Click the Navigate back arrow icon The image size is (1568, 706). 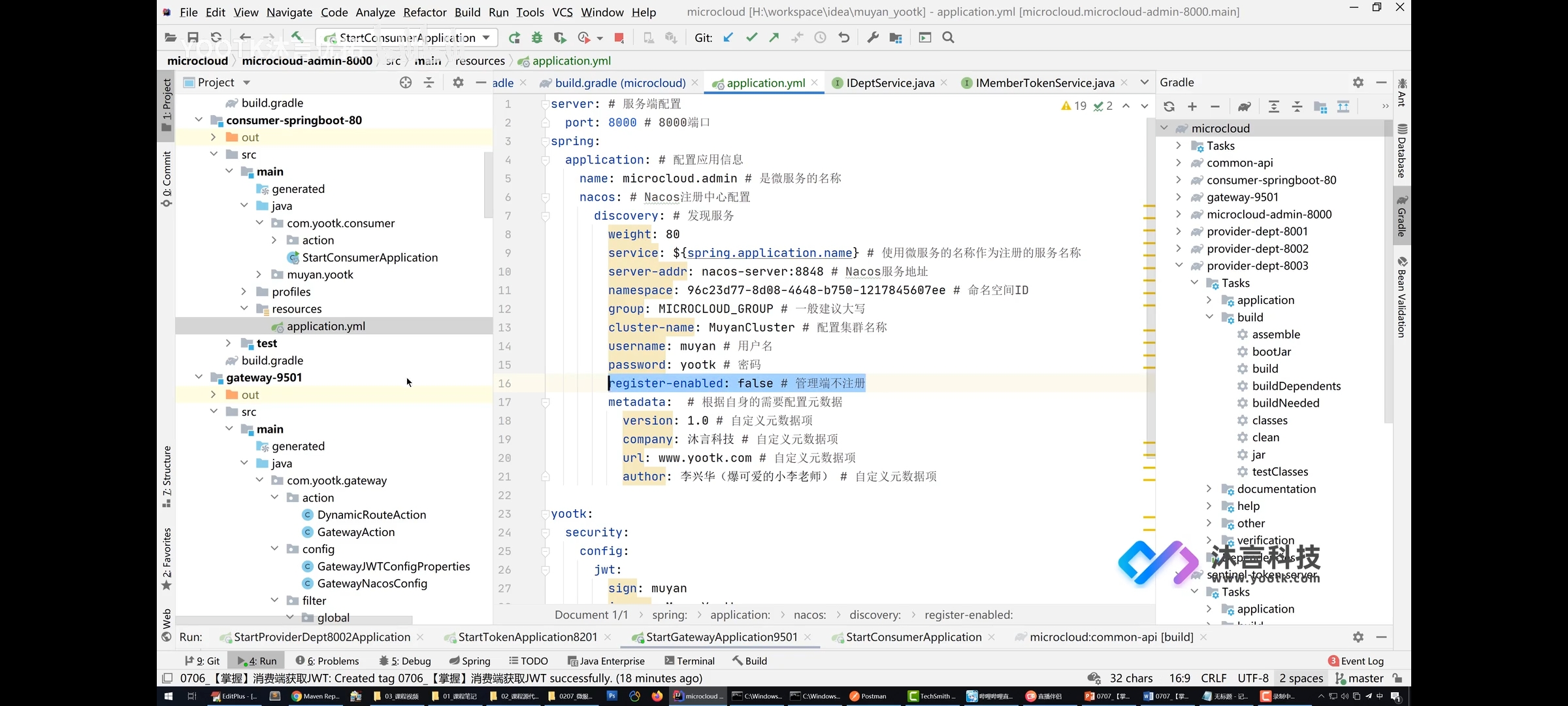tap(244, 37)
